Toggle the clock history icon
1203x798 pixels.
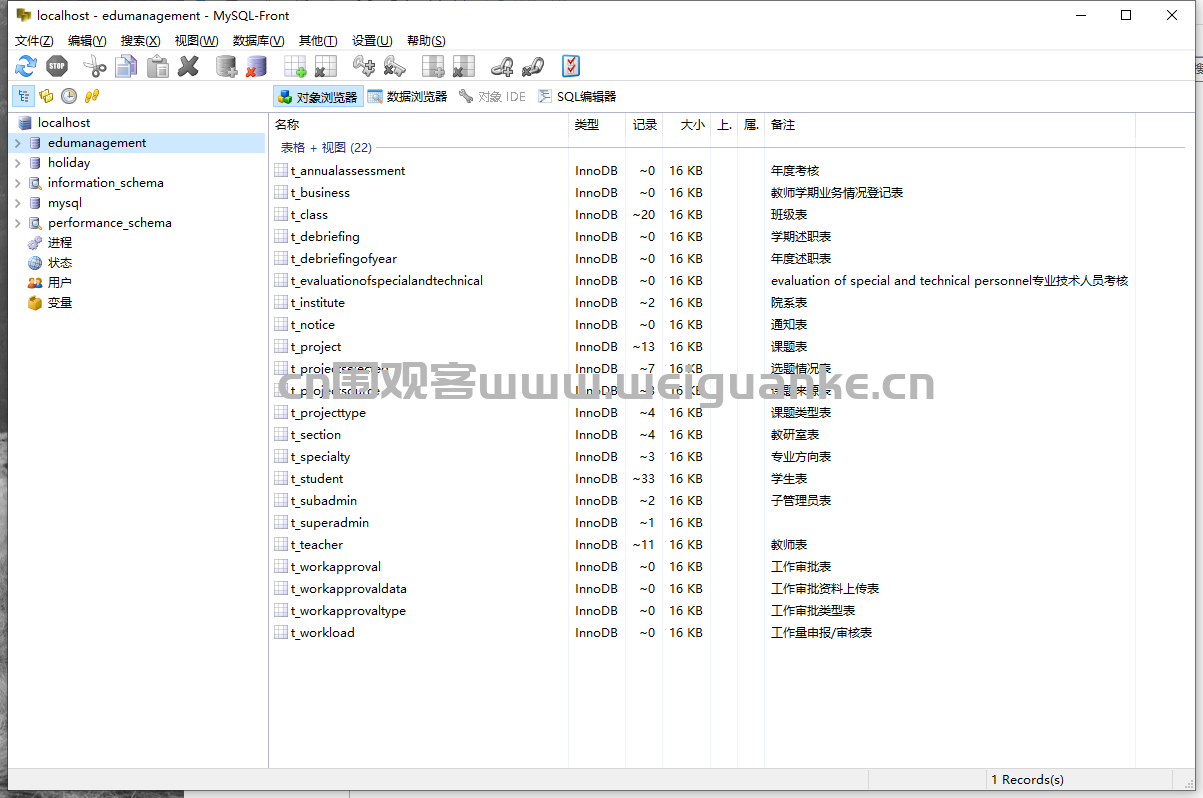click(x=69, y=96)
